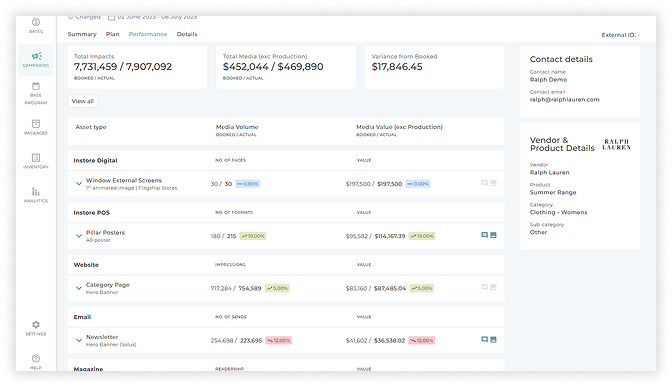The width and height of the screenshot is (672, 387).
Task: Switch to the Summary tab
Action: tap(82, 34)
